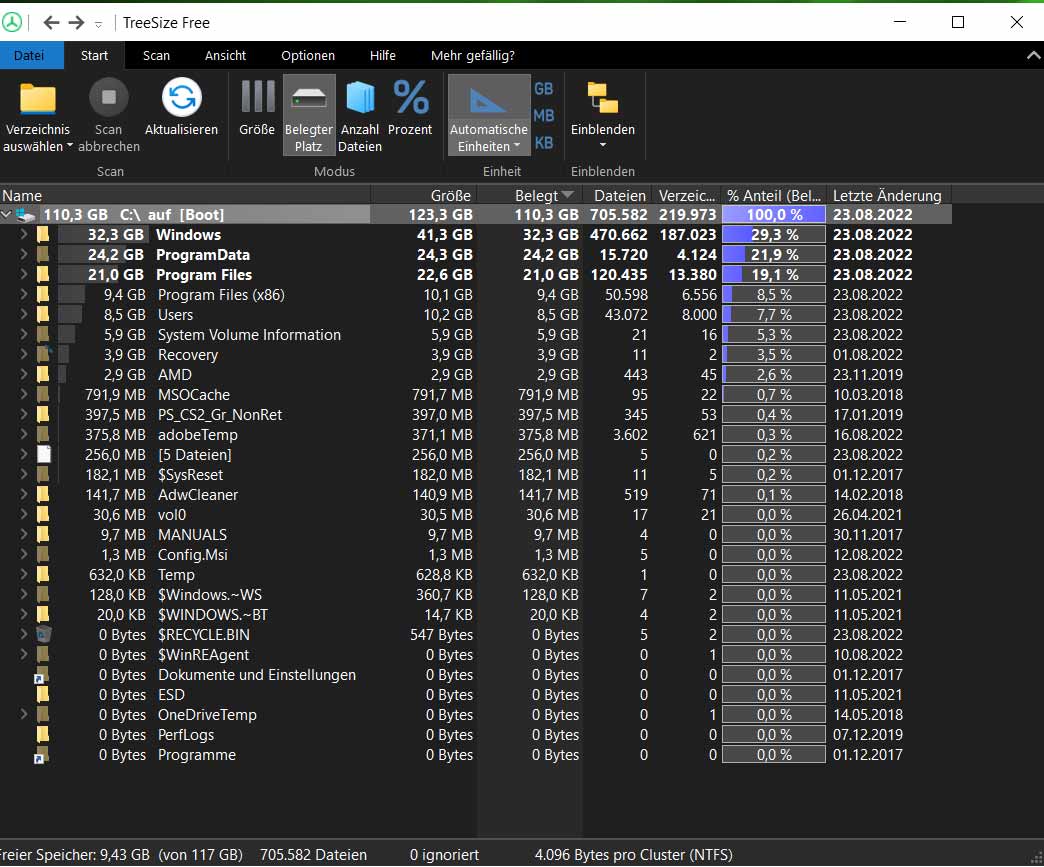Open the quick access customize dropdown arrow
The width and height of the screenshot is (1044, 867).
click(99, 25)
